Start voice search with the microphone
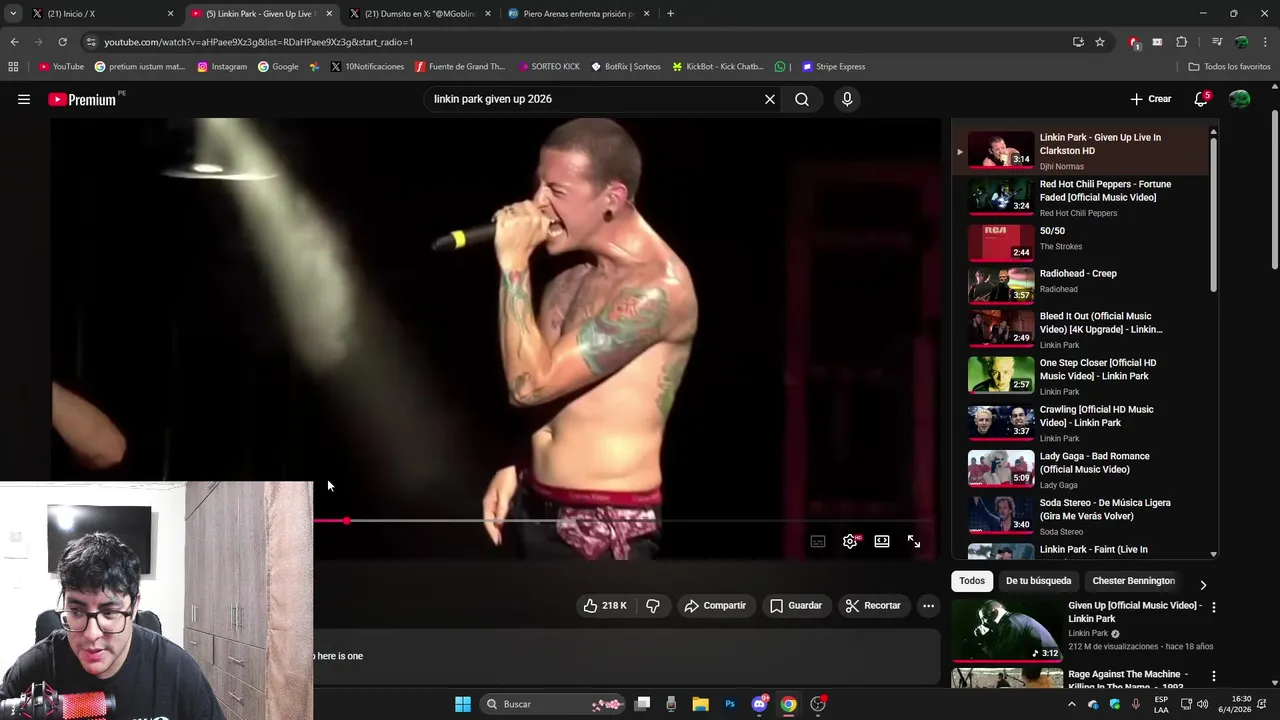Viewport: 1280px width, 720px height. click(x=847, y=99)
